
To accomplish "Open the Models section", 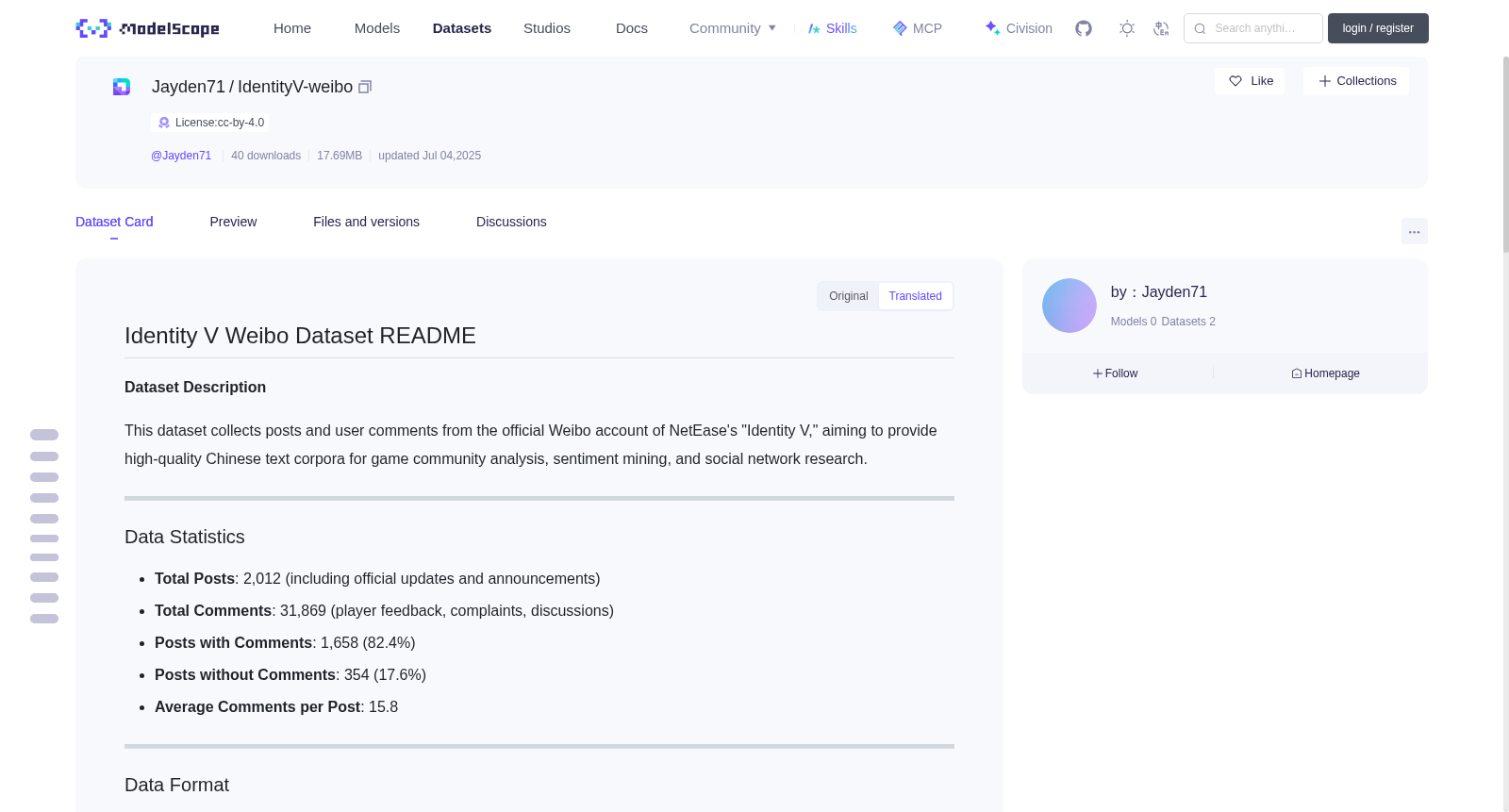I will [x=377, y=28].
